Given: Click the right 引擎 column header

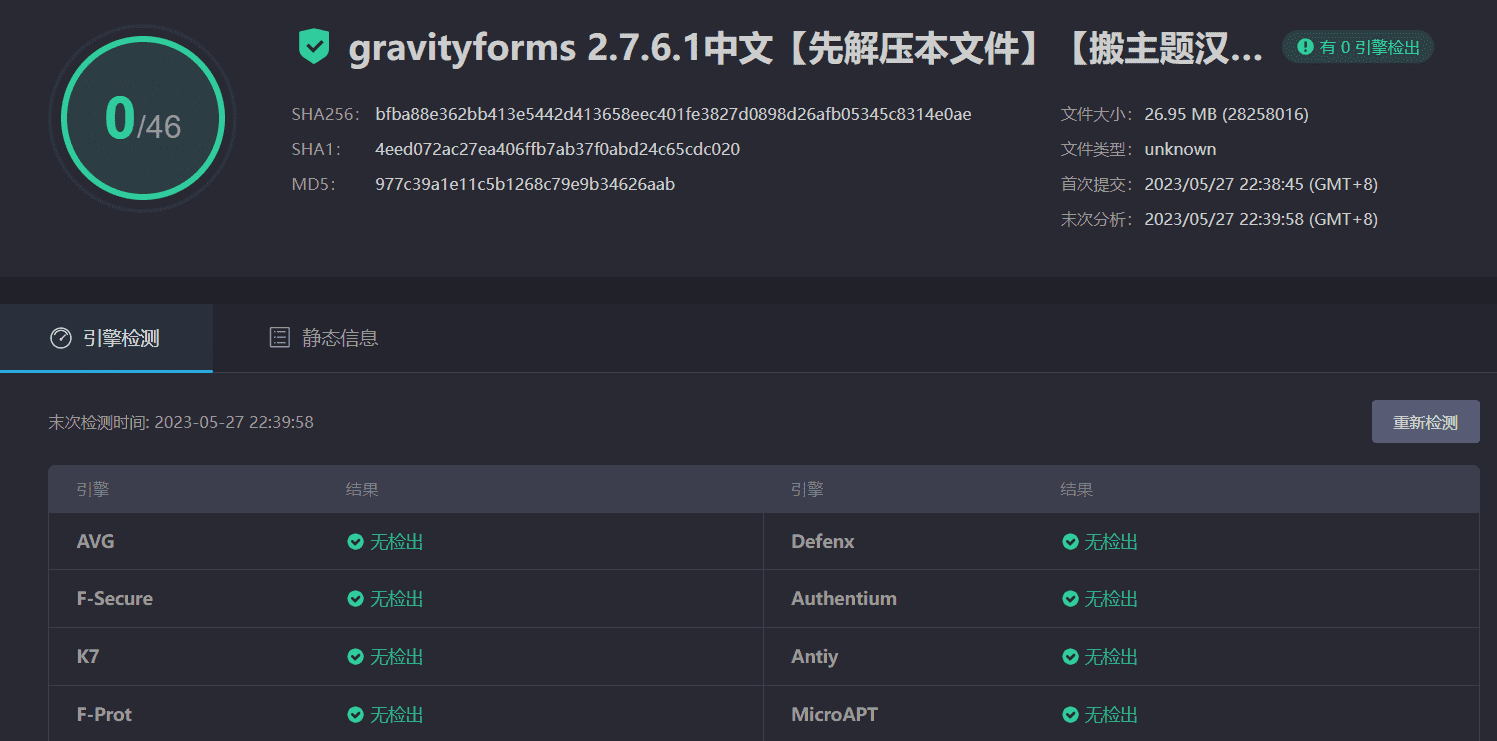Looking at the screenshot, I should tap(807, 490).
